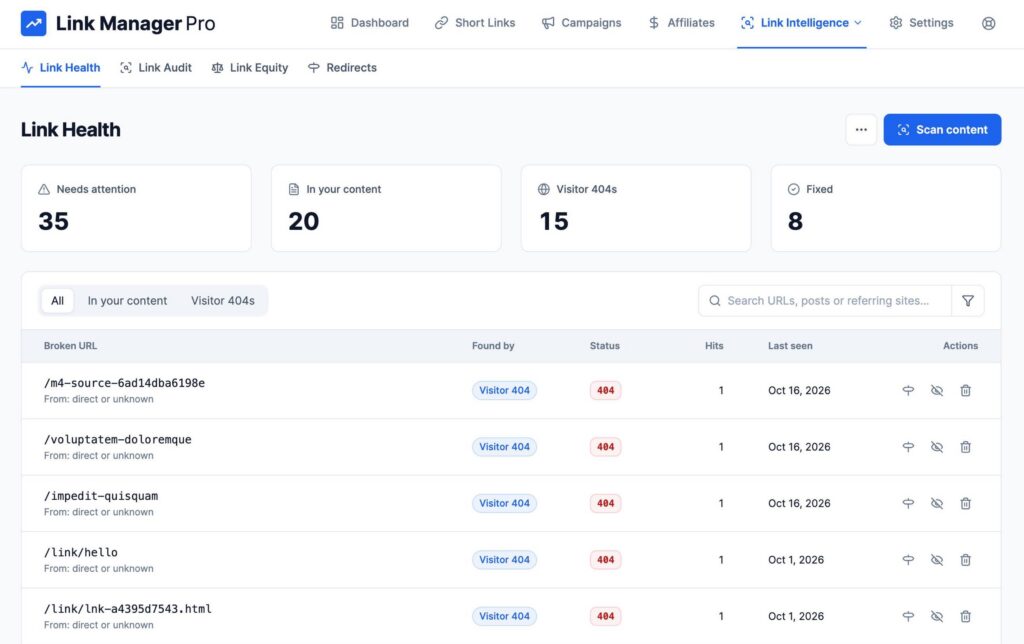Click the /impedit-quisquam URL text
The height and width of the screenshot is (644, 1024).
[x=101, y=496]
